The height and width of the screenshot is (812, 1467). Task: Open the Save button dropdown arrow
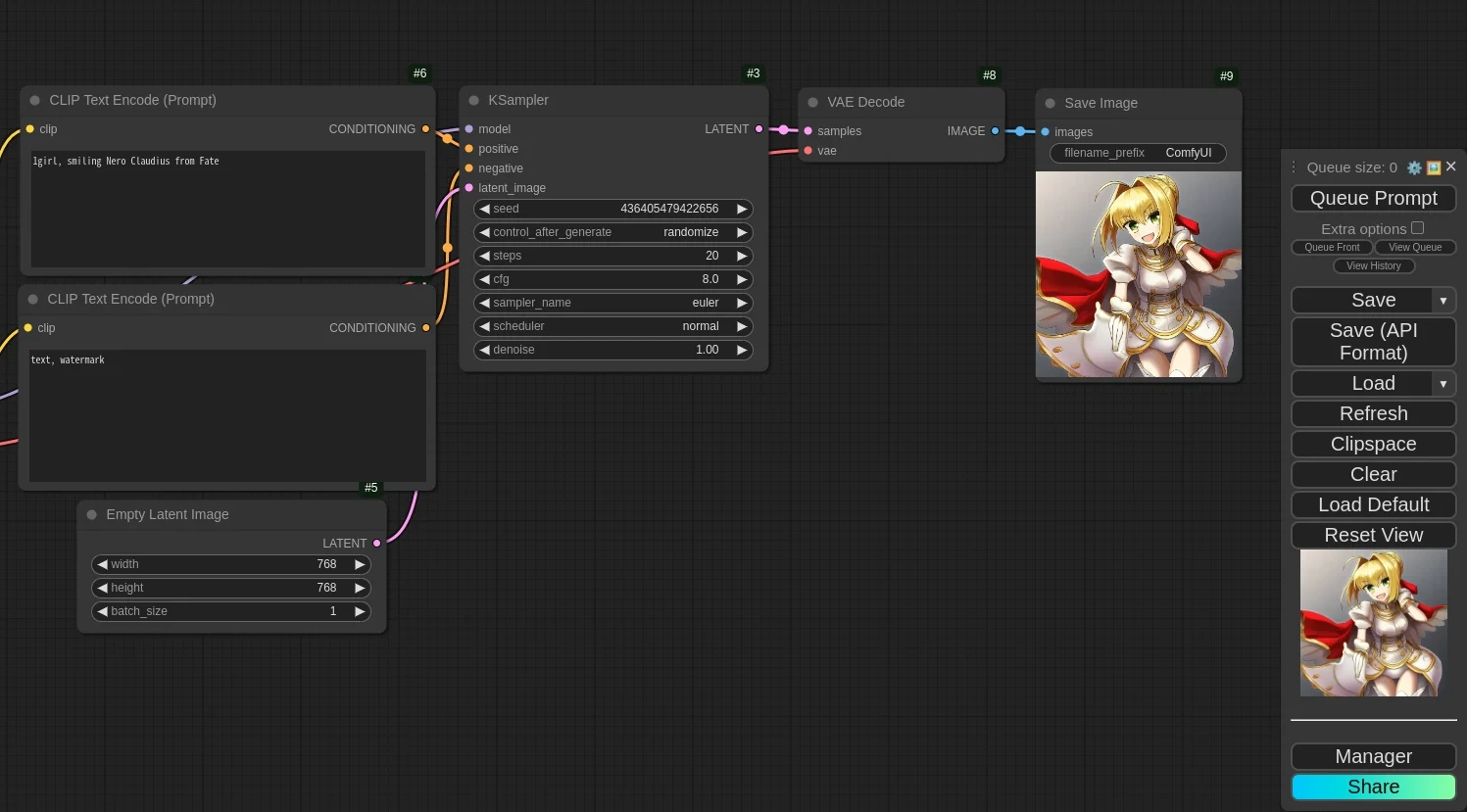click(1443, 301)
